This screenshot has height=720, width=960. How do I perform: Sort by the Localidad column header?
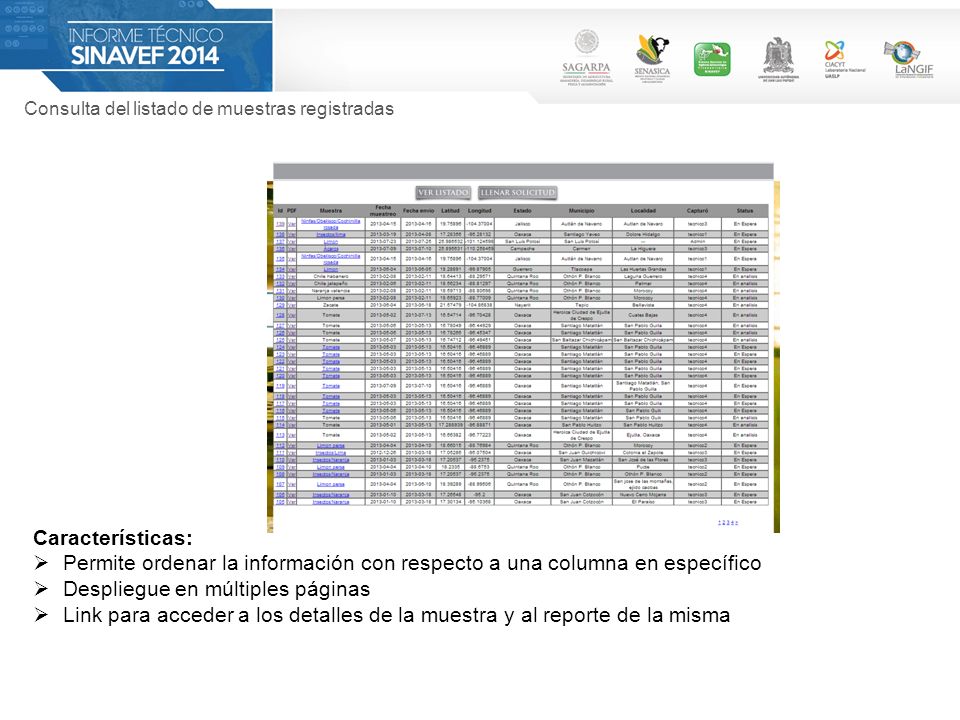643,211
